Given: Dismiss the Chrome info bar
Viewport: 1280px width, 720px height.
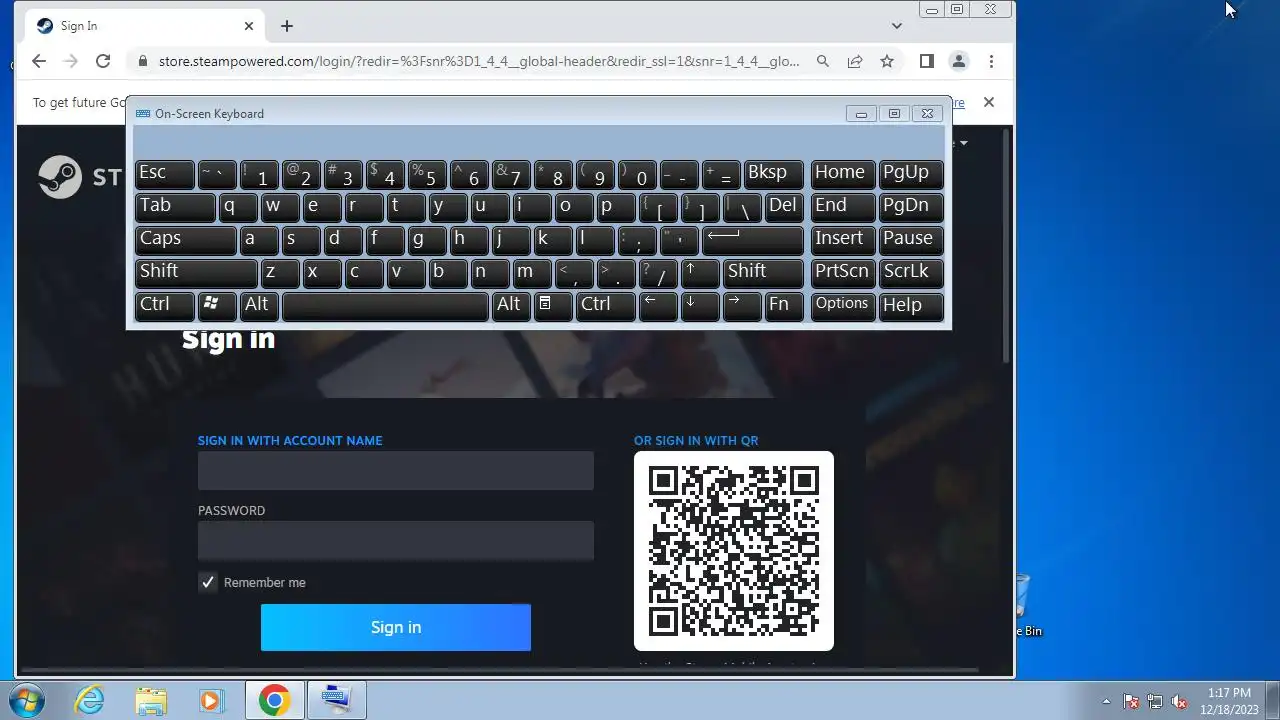Looking at the screenshot, I should point(989,102).
